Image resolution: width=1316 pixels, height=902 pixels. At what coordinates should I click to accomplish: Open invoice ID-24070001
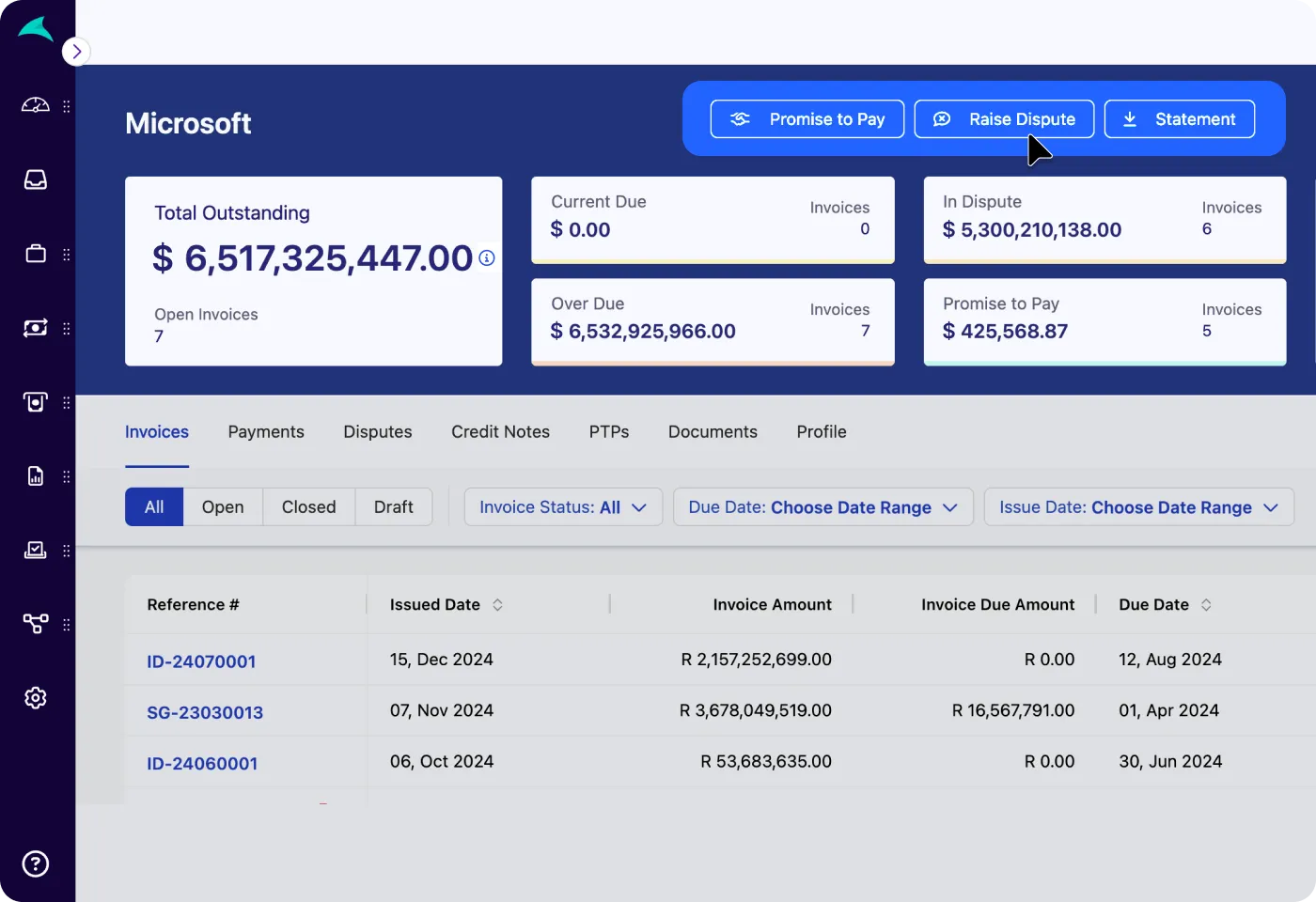click(201, 661)
